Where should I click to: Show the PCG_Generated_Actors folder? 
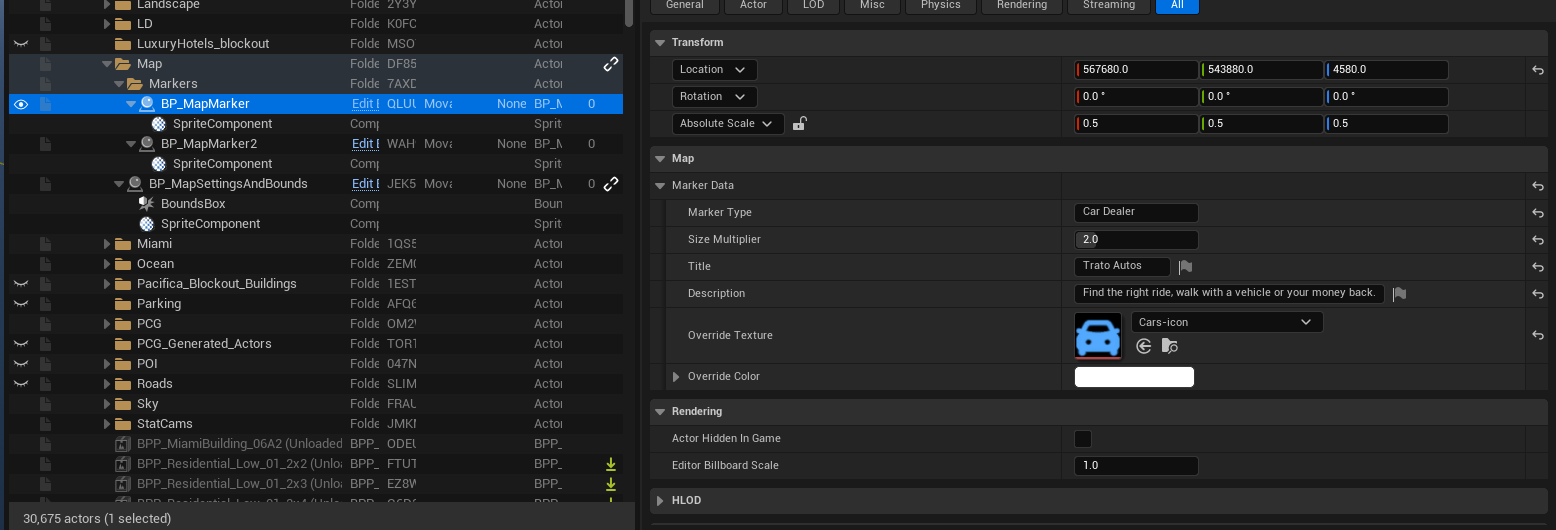[x=20, y=344]
